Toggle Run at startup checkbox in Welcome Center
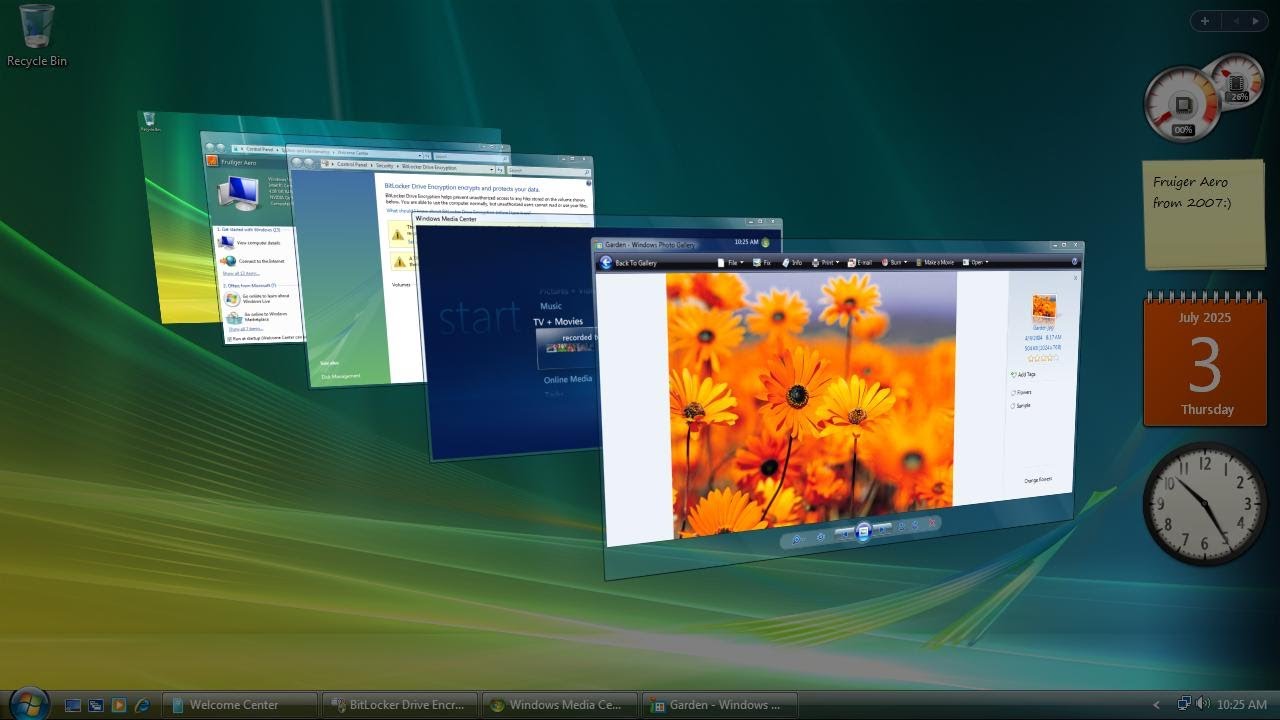The image size is (1280, 720). tap(229, 339)
